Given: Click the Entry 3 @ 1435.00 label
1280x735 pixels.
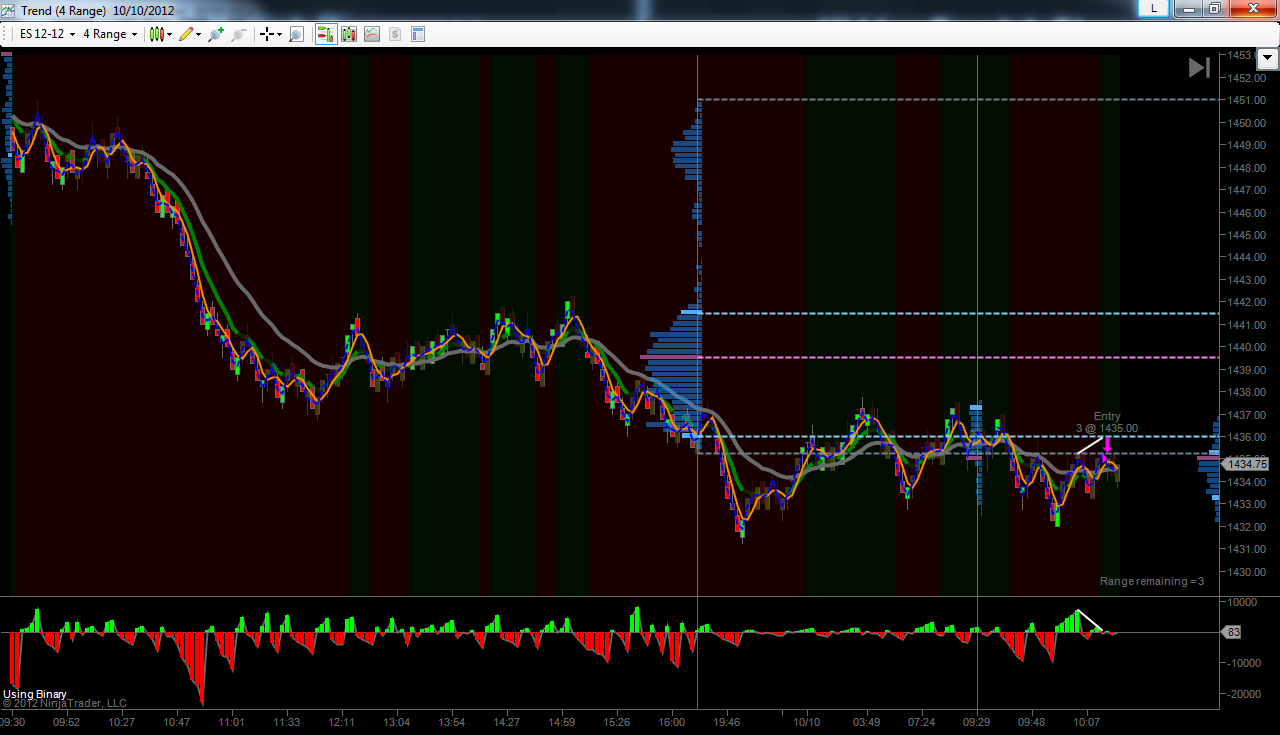Looking at the screenshot, I should (1107, 422).
